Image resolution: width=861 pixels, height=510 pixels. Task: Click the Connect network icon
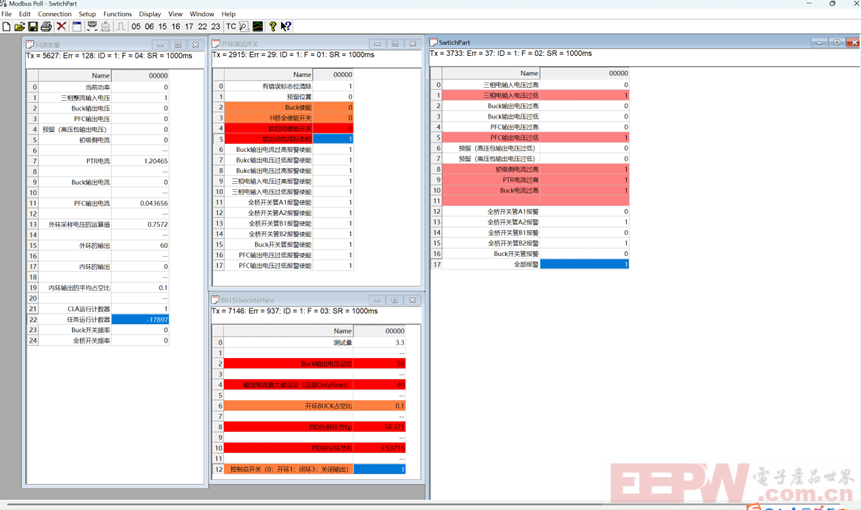[x=92, y=26]
